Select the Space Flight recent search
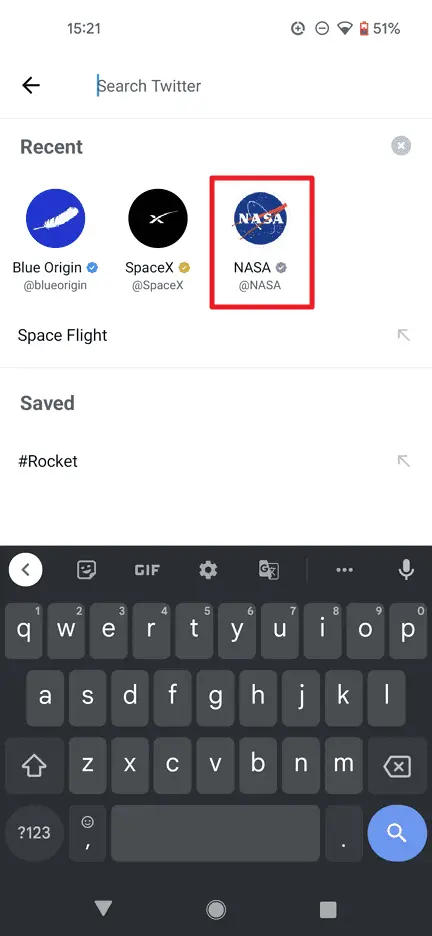 point(63,335)
